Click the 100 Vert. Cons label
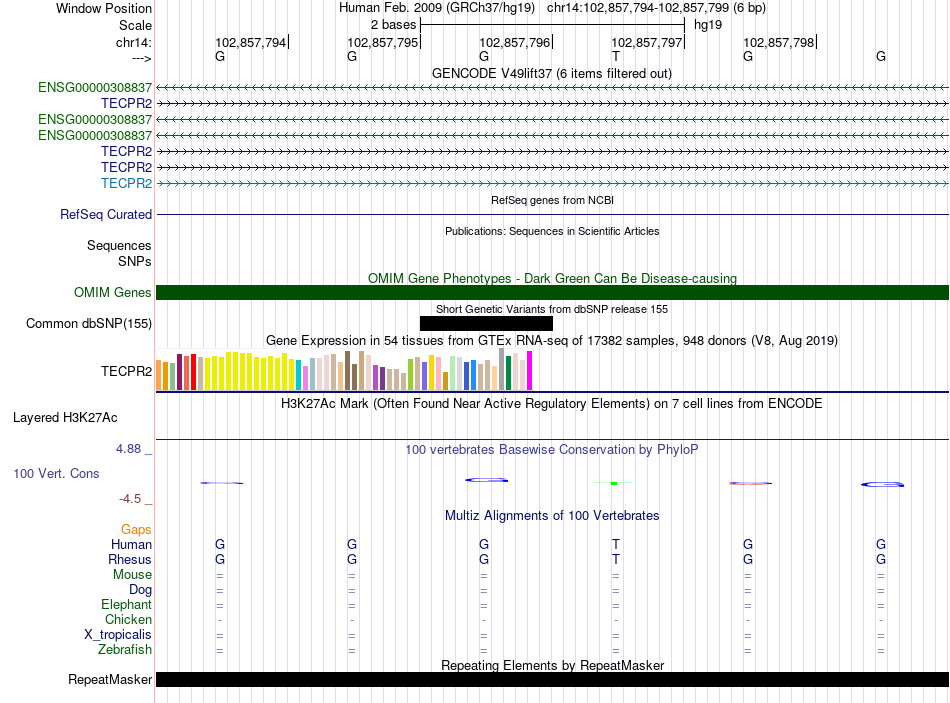 (x=56, y=473)
